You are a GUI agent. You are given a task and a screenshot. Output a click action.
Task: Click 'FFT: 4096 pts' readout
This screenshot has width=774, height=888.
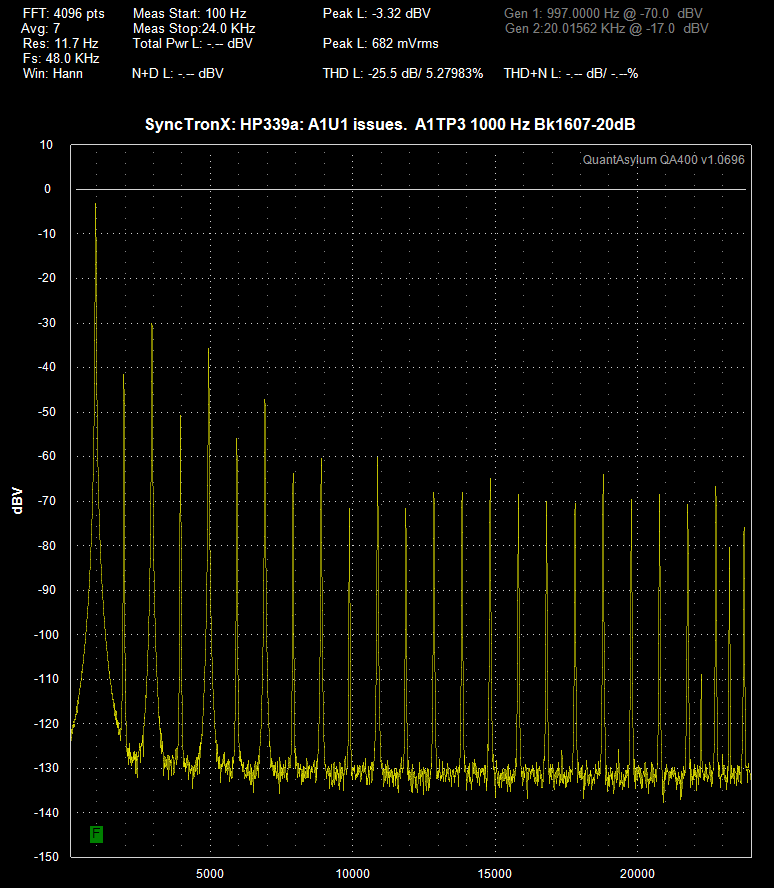click(x=63, y=14)
